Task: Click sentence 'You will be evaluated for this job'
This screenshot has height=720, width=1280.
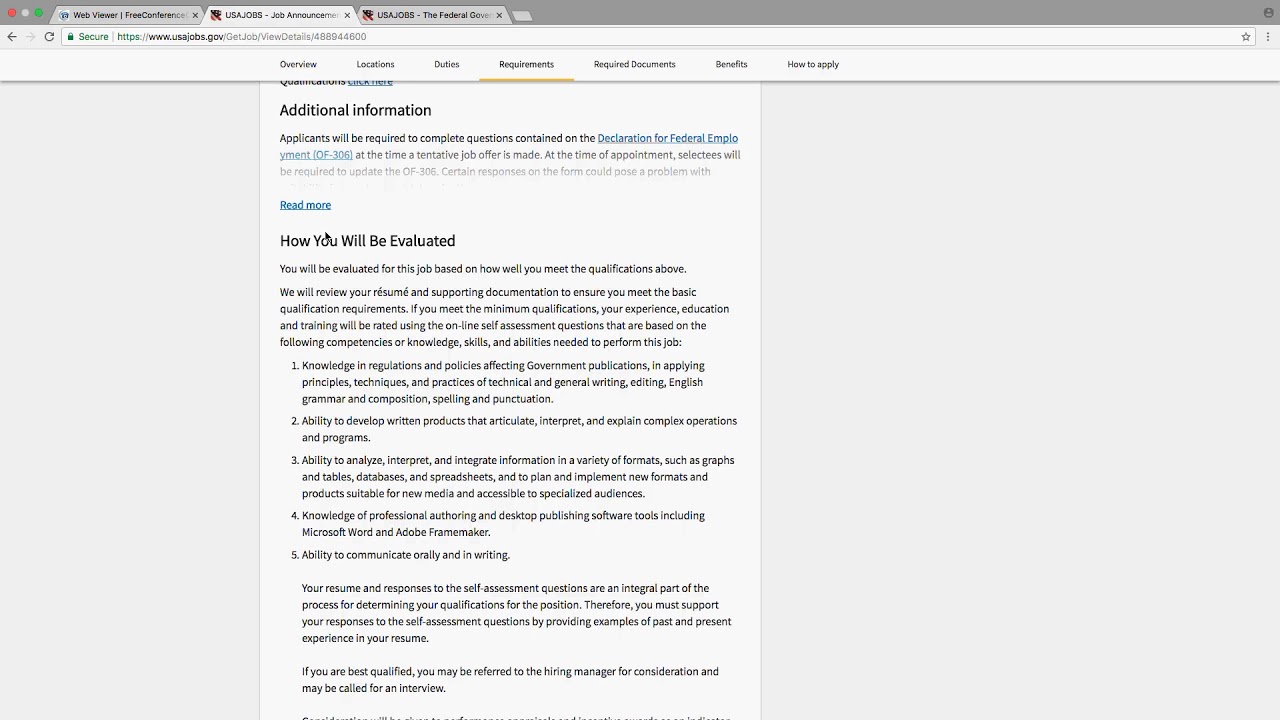Action: (x=483, y=269)
